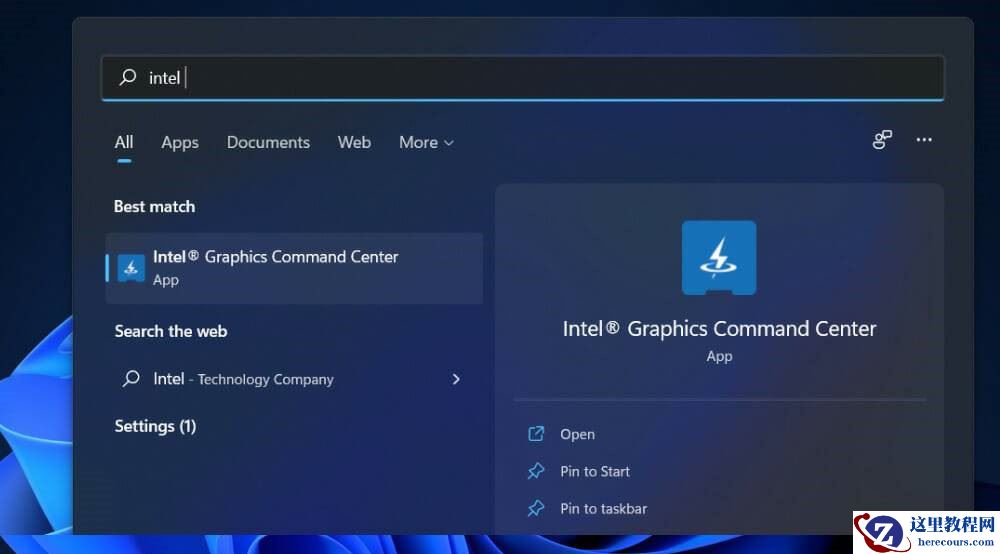
Task: Click the pin icon beside Pin to Start
Action: tap(536, 471)
